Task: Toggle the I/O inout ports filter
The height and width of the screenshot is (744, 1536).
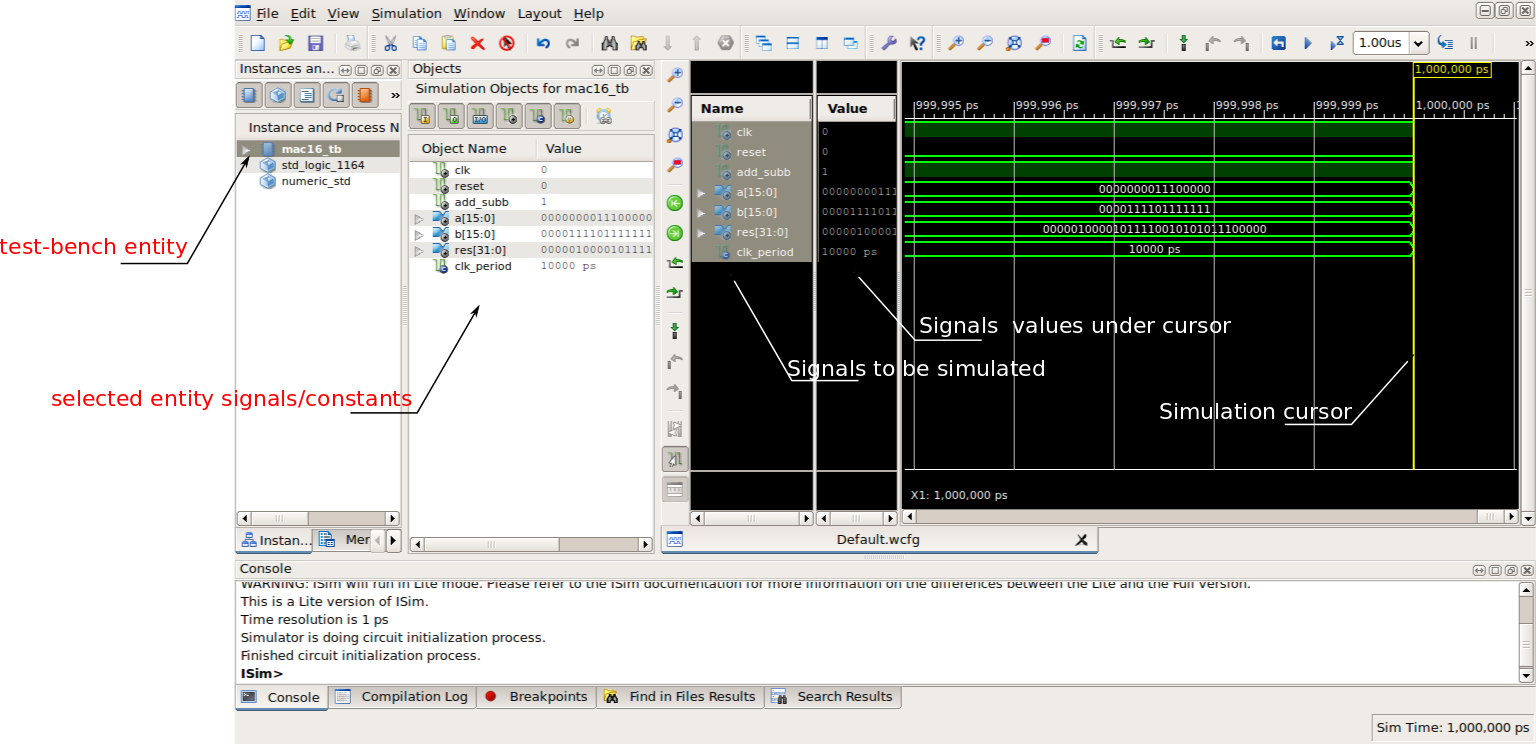Action: pos(481,117)
